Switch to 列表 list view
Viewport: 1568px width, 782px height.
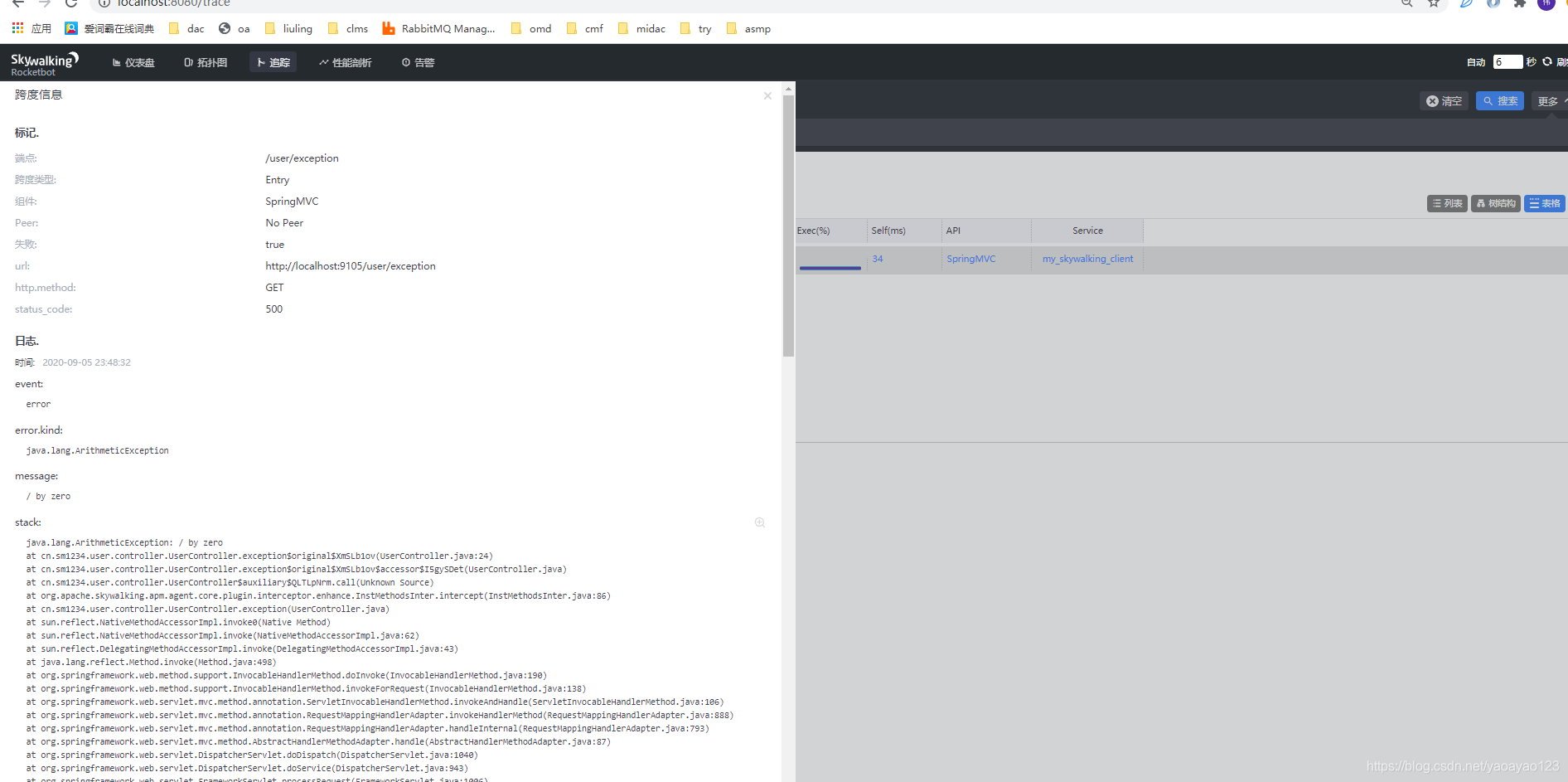coord(1447,203)
